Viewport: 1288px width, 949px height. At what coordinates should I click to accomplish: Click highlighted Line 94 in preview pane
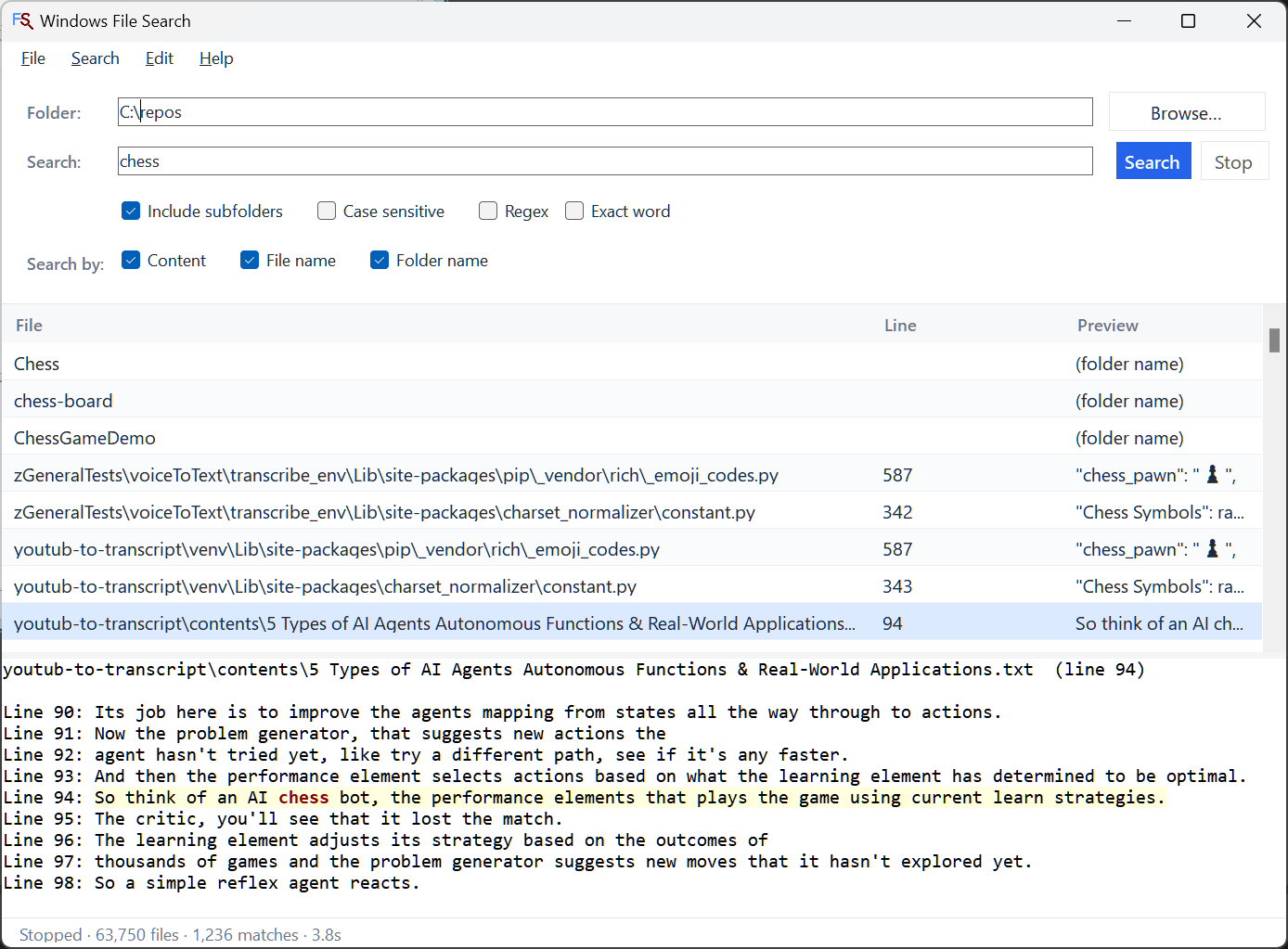(585, 798)
